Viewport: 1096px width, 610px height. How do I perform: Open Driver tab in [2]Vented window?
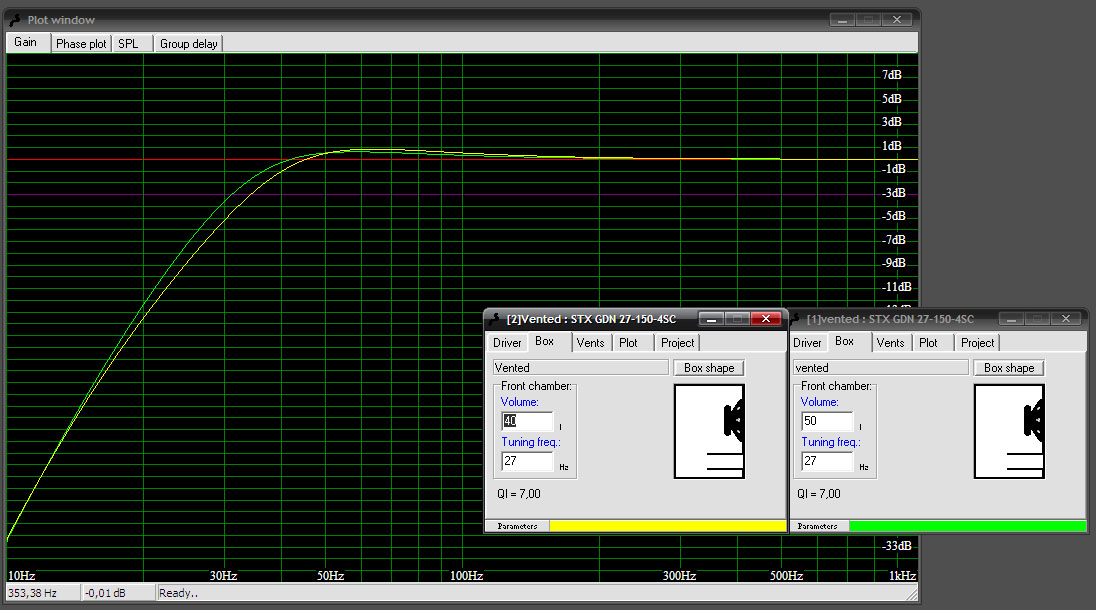click(x=507, y=343)
